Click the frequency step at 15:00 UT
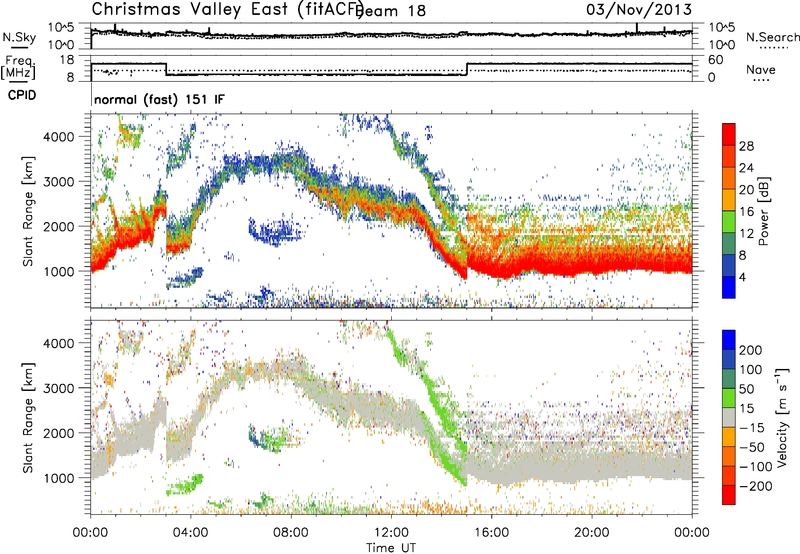Screen dimensions: 800x554 pos(467,69)
